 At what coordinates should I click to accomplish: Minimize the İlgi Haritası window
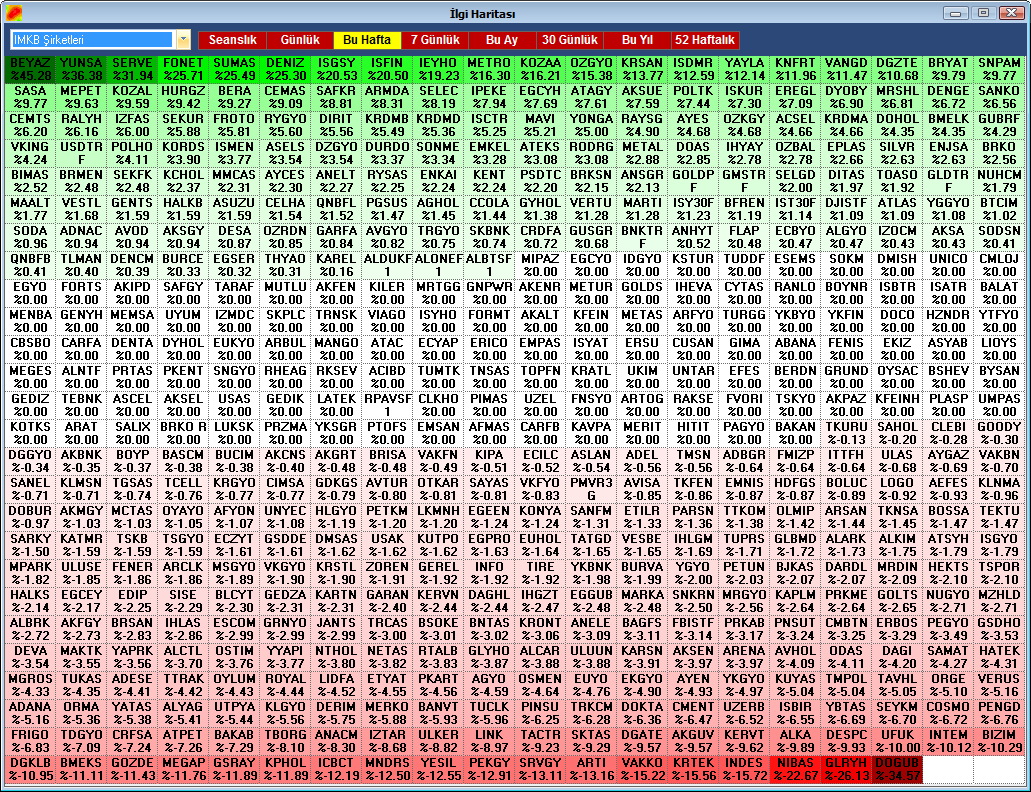coord(955,12)
